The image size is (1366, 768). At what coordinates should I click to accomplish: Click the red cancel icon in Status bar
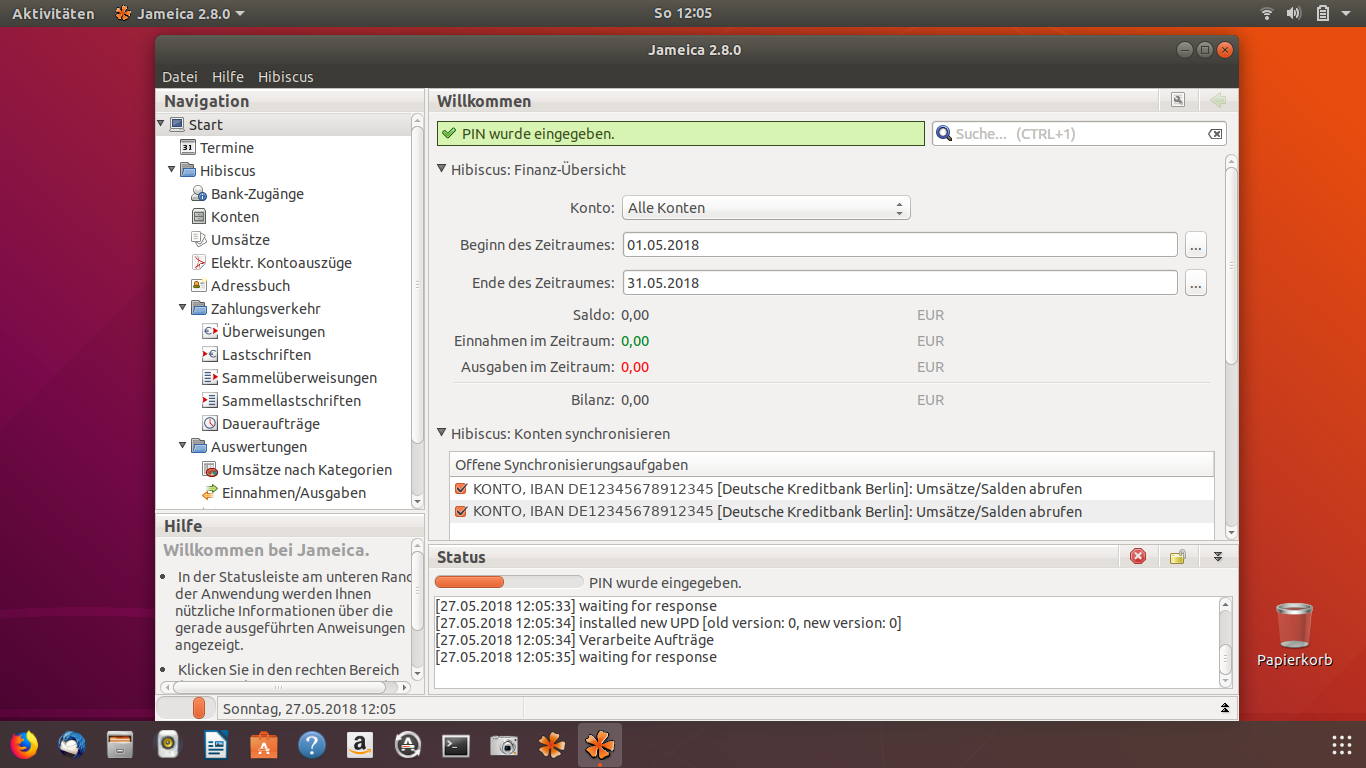(x=1138, y=556)
